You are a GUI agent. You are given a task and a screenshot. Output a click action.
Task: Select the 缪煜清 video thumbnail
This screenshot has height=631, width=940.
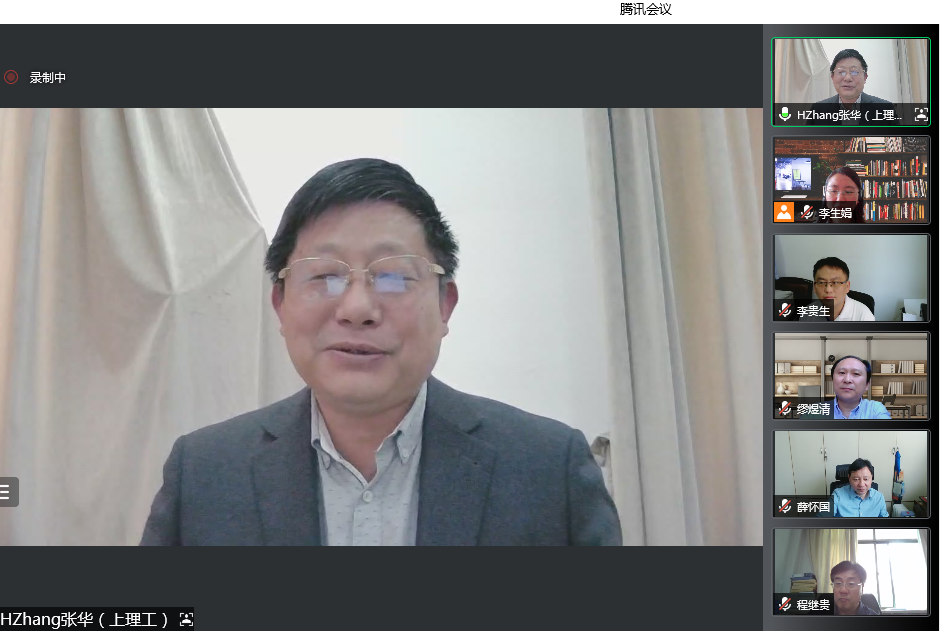(851, 370)
